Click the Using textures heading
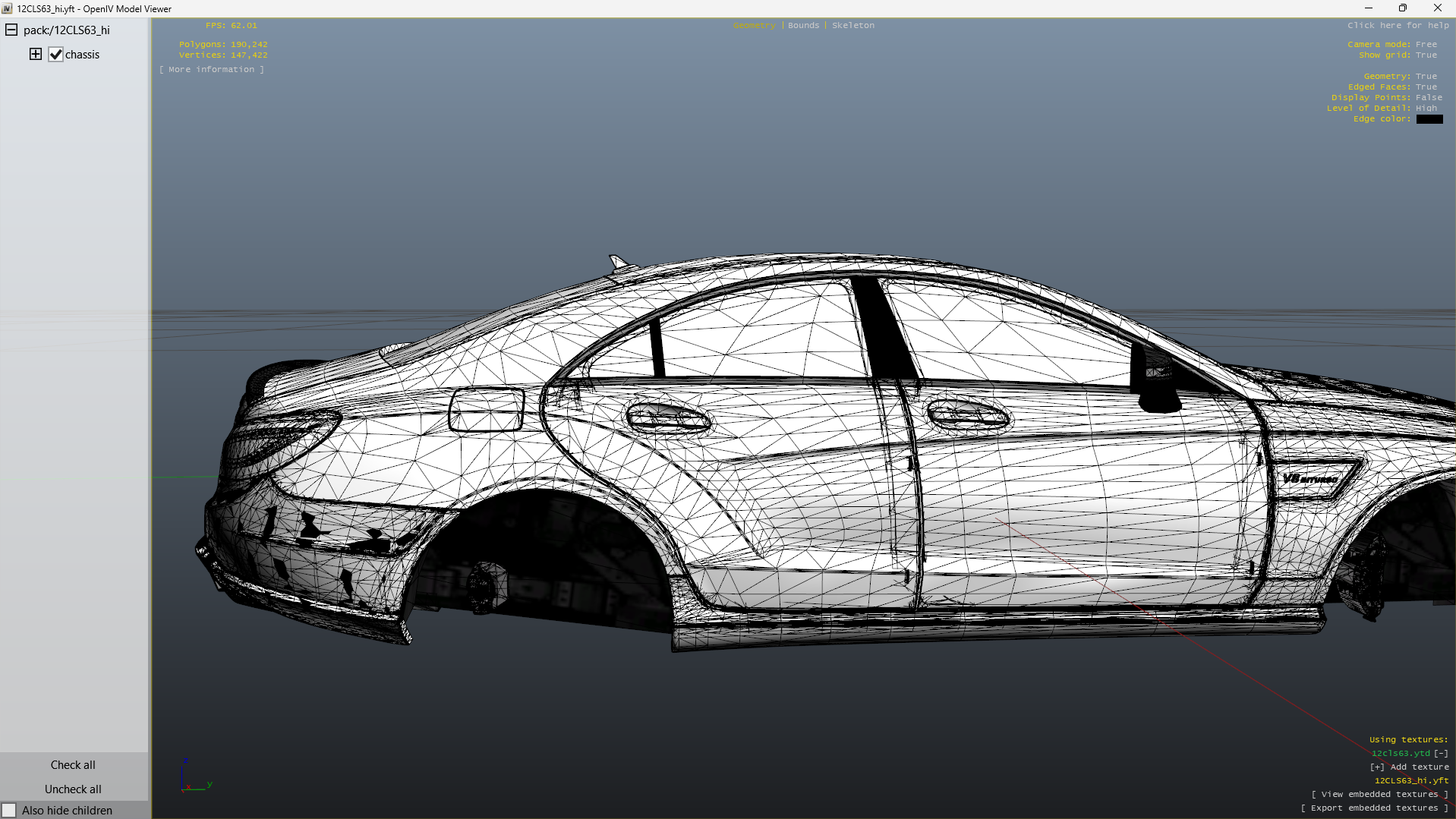1456x819 pixels. tap(1409, 740)
